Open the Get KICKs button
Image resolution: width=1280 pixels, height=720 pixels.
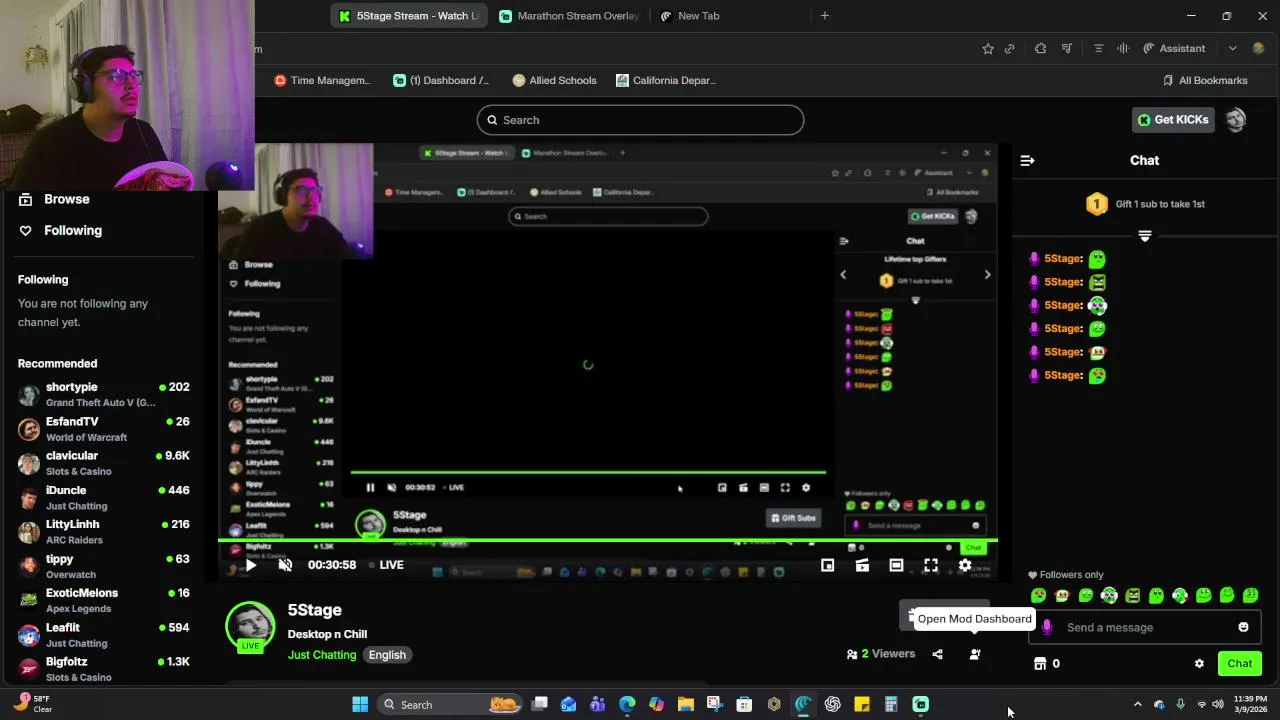click(1173, 120)
